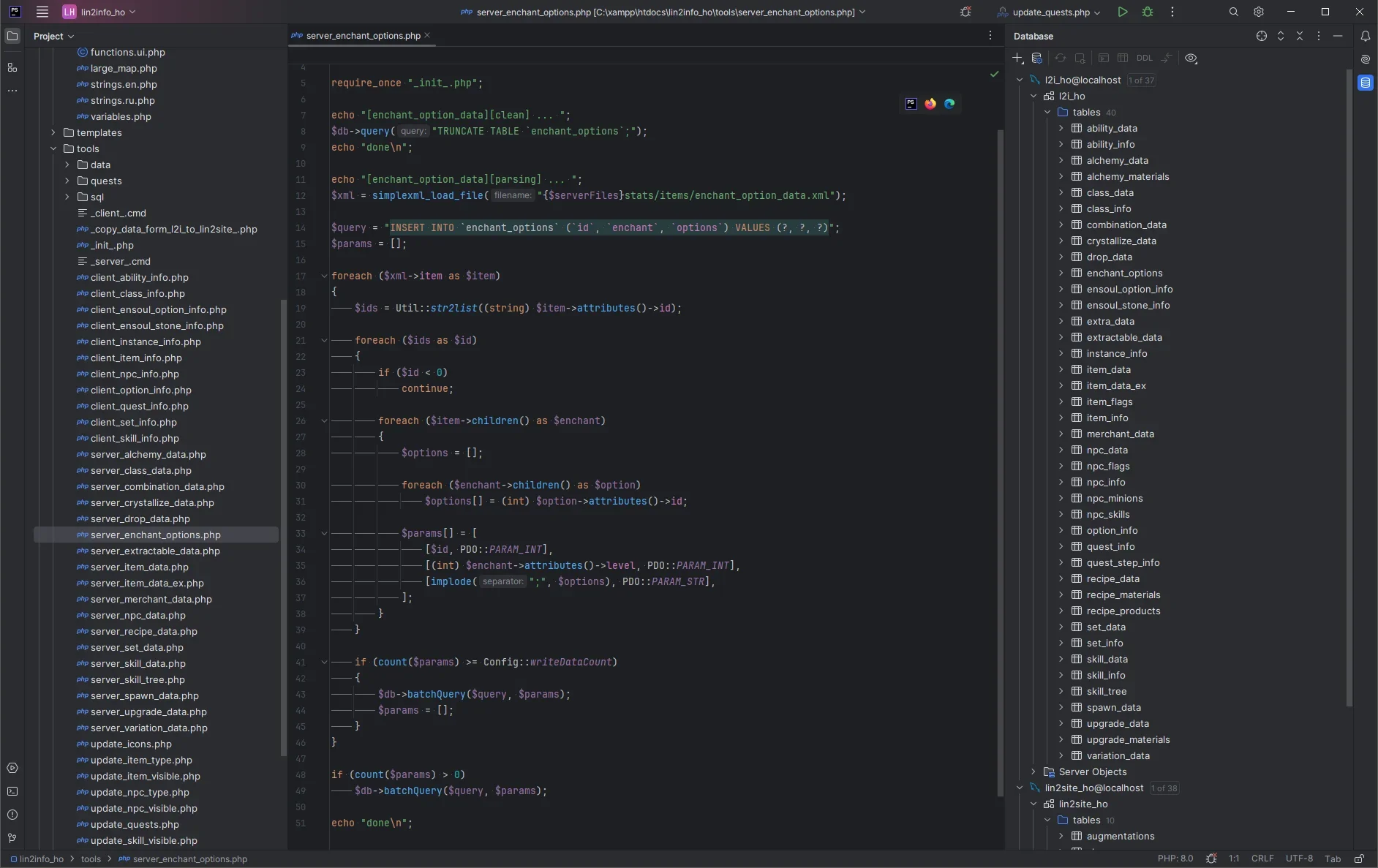Click the green inspection checkmark widget

click(x=994, y=74)
